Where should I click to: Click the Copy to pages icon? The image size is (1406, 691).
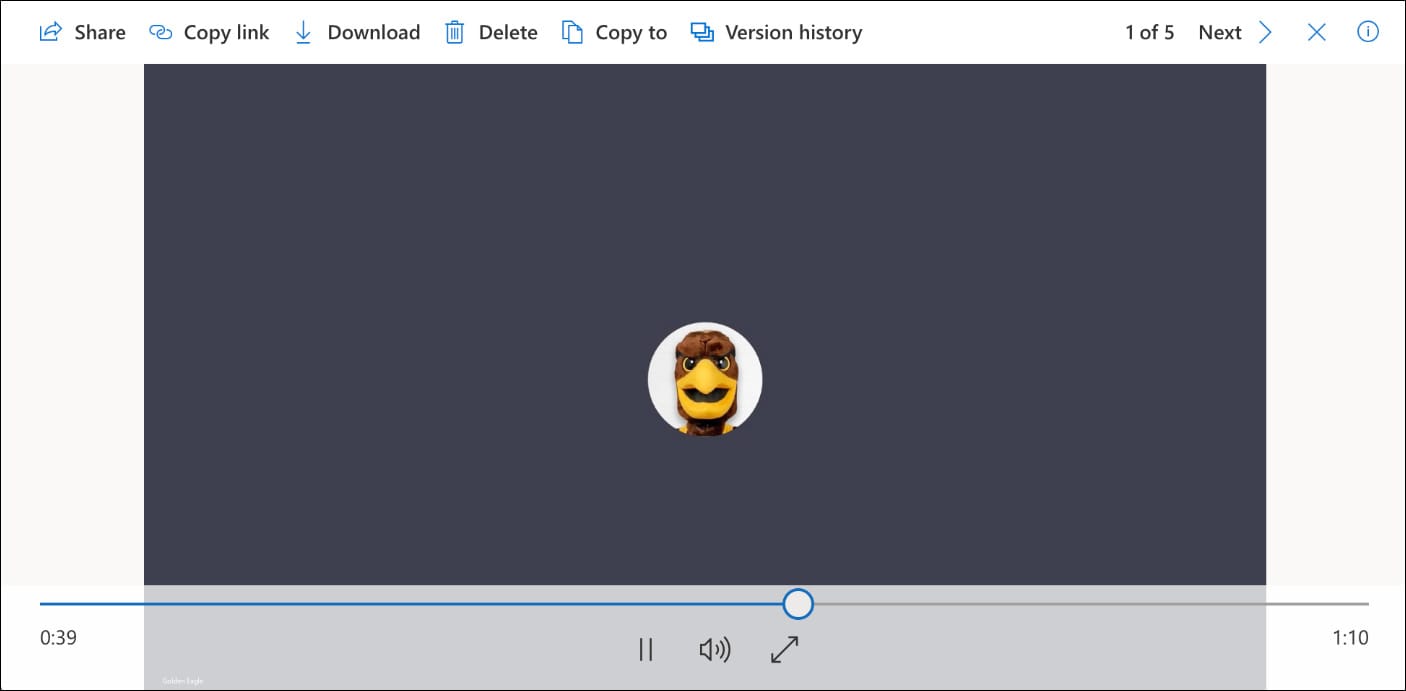pos(572,32)
